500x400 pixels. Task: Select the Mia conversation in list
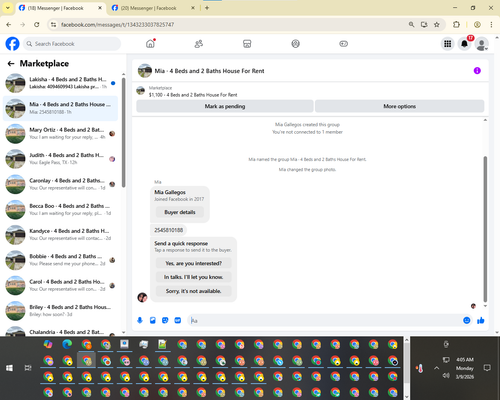click(61, 108)
